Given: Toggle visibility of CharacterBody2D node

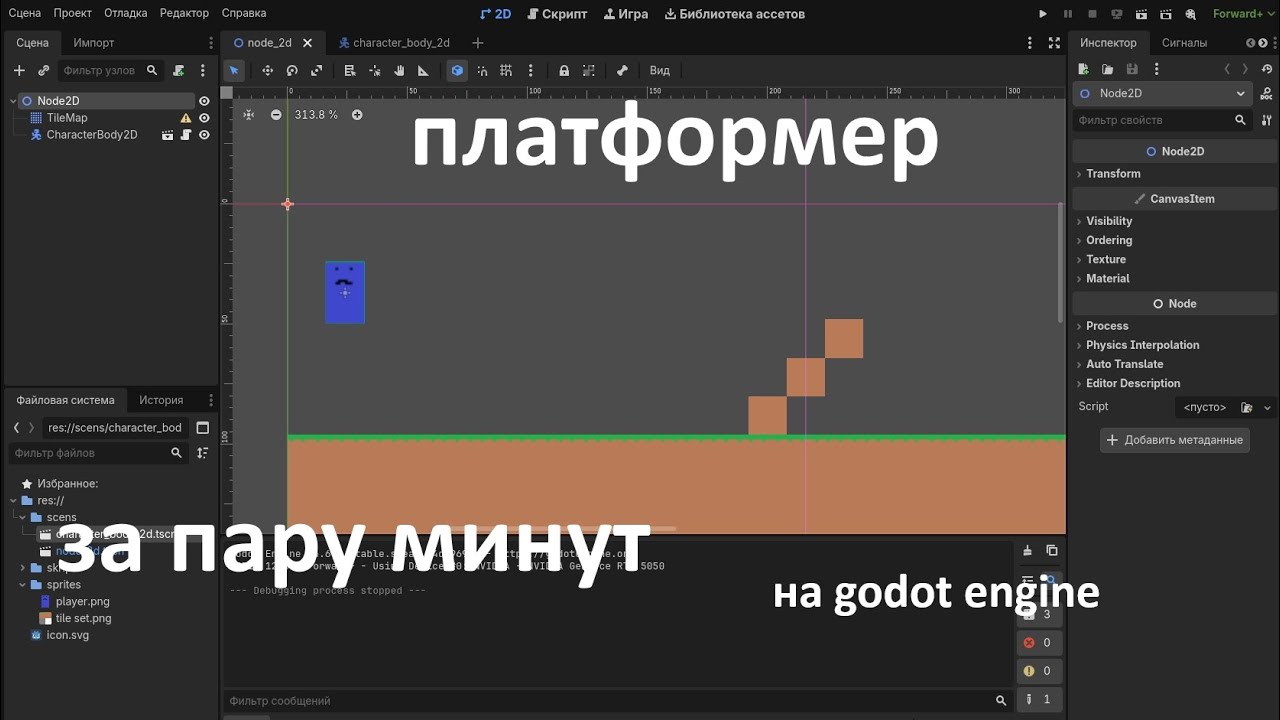Looking at the screenshot, I should tap(204, 135).
